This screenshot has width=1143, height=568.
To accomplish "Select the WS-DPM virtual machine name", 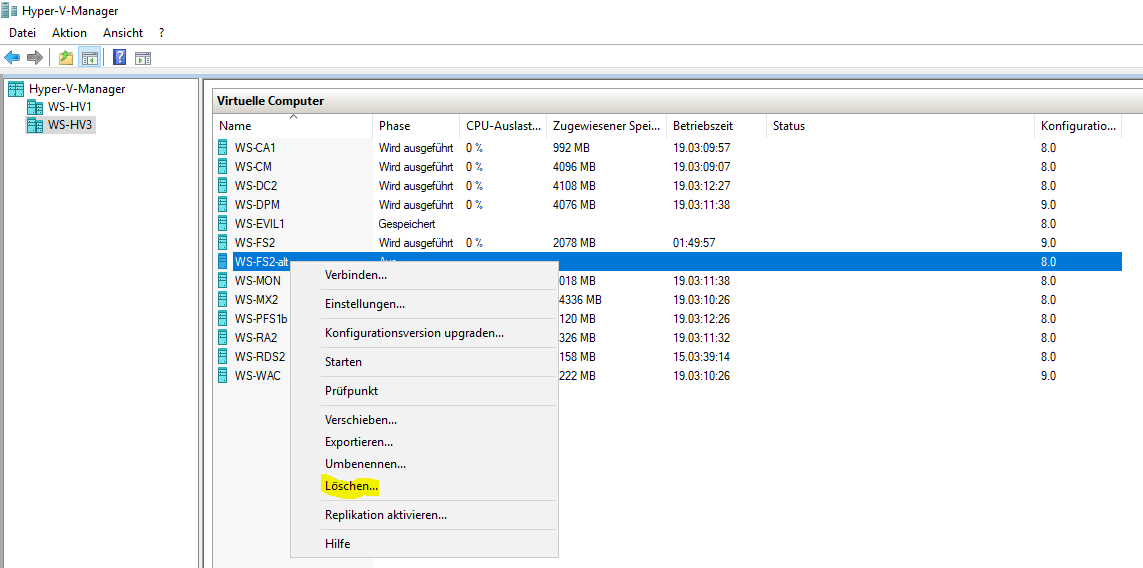I will pyautogui.click(x=257, y=204).
